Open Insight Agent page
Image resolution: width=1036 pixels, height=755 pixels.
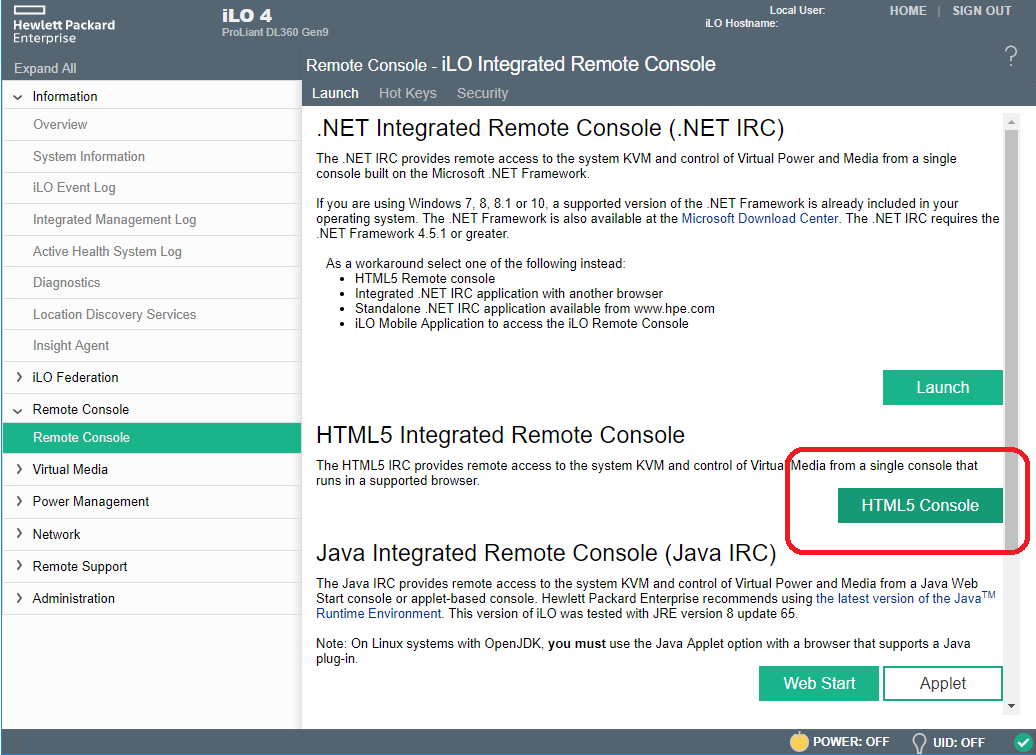[x=152, y=345]
